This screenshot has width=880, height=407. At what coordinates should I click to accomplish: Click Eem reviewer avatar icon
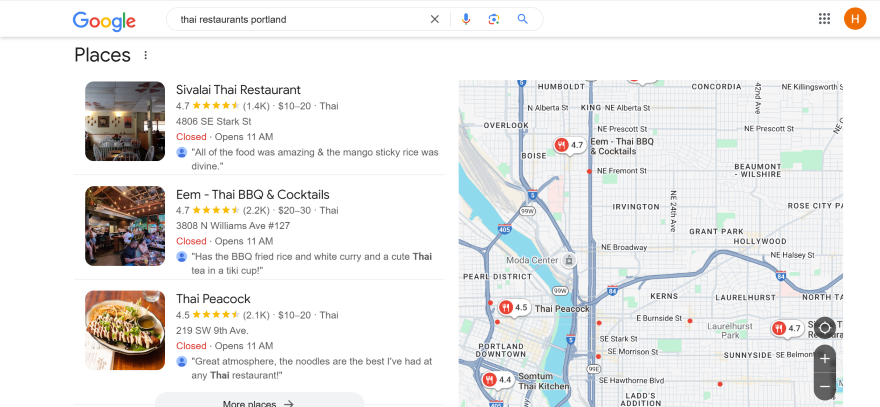click(x=182, y=257)
